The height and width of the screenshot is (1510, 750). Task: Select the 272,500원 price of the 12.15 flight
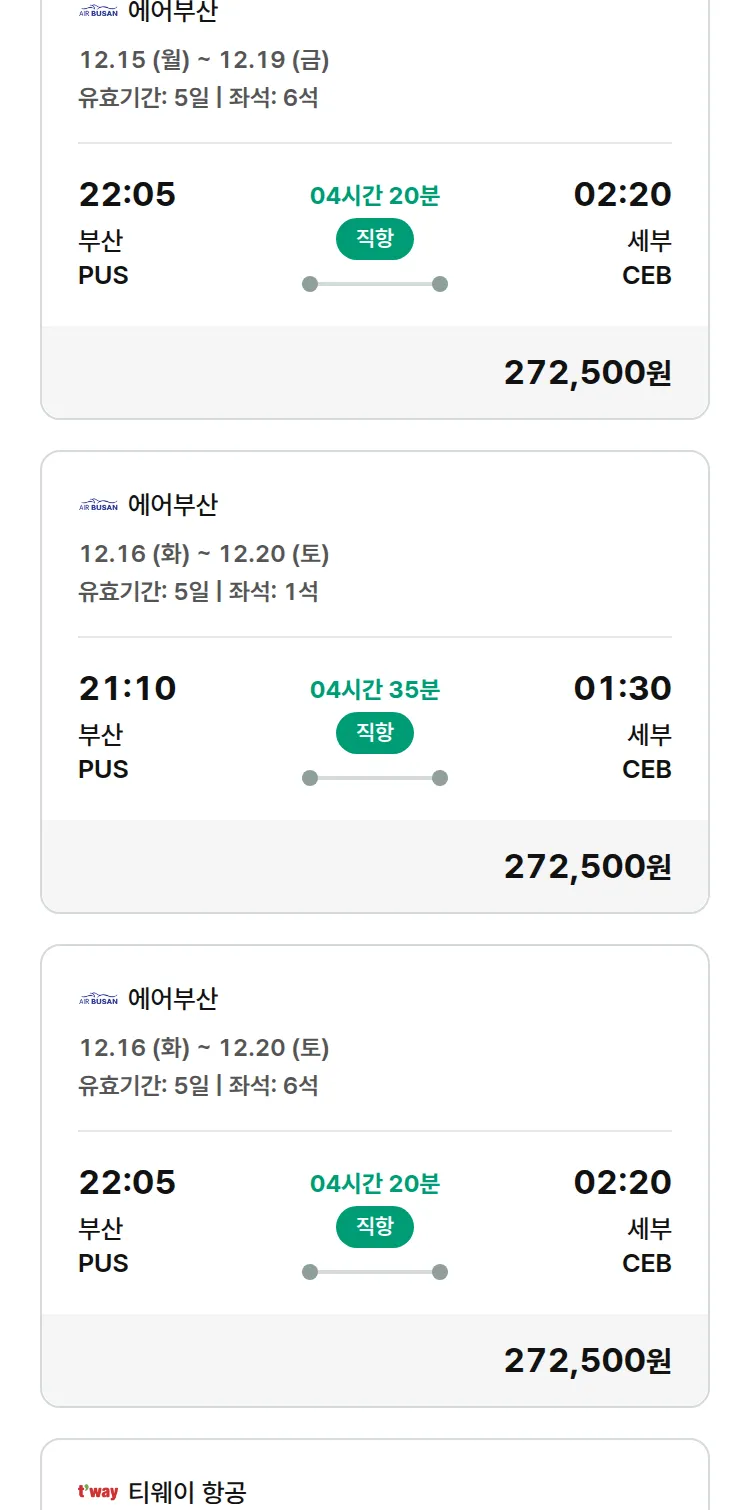[587, 372]
